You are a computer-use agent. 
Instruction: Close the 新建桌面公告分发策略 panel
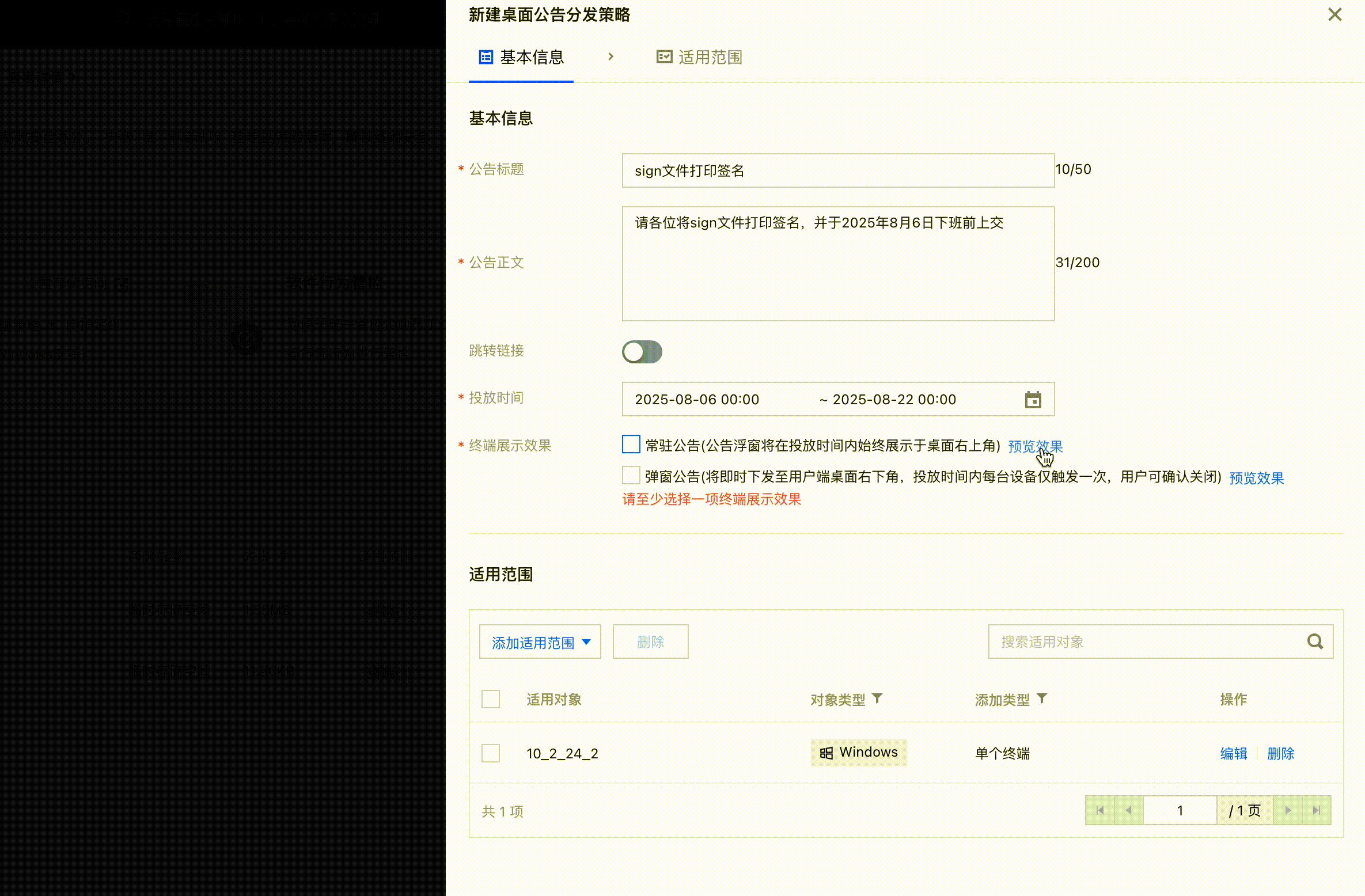[1334, 14]
